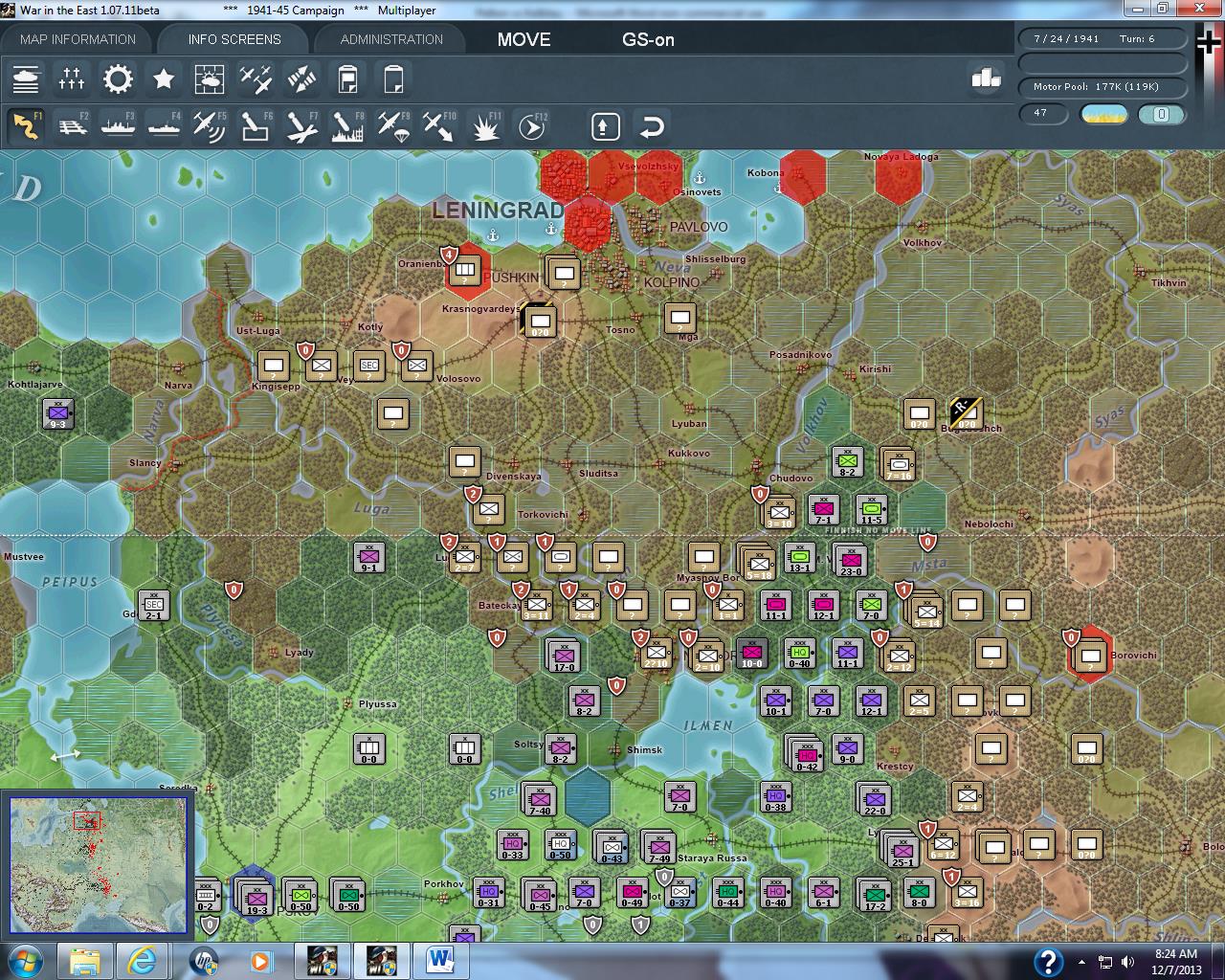
Task: Open the order of battle tank icon
Action: 26,78
